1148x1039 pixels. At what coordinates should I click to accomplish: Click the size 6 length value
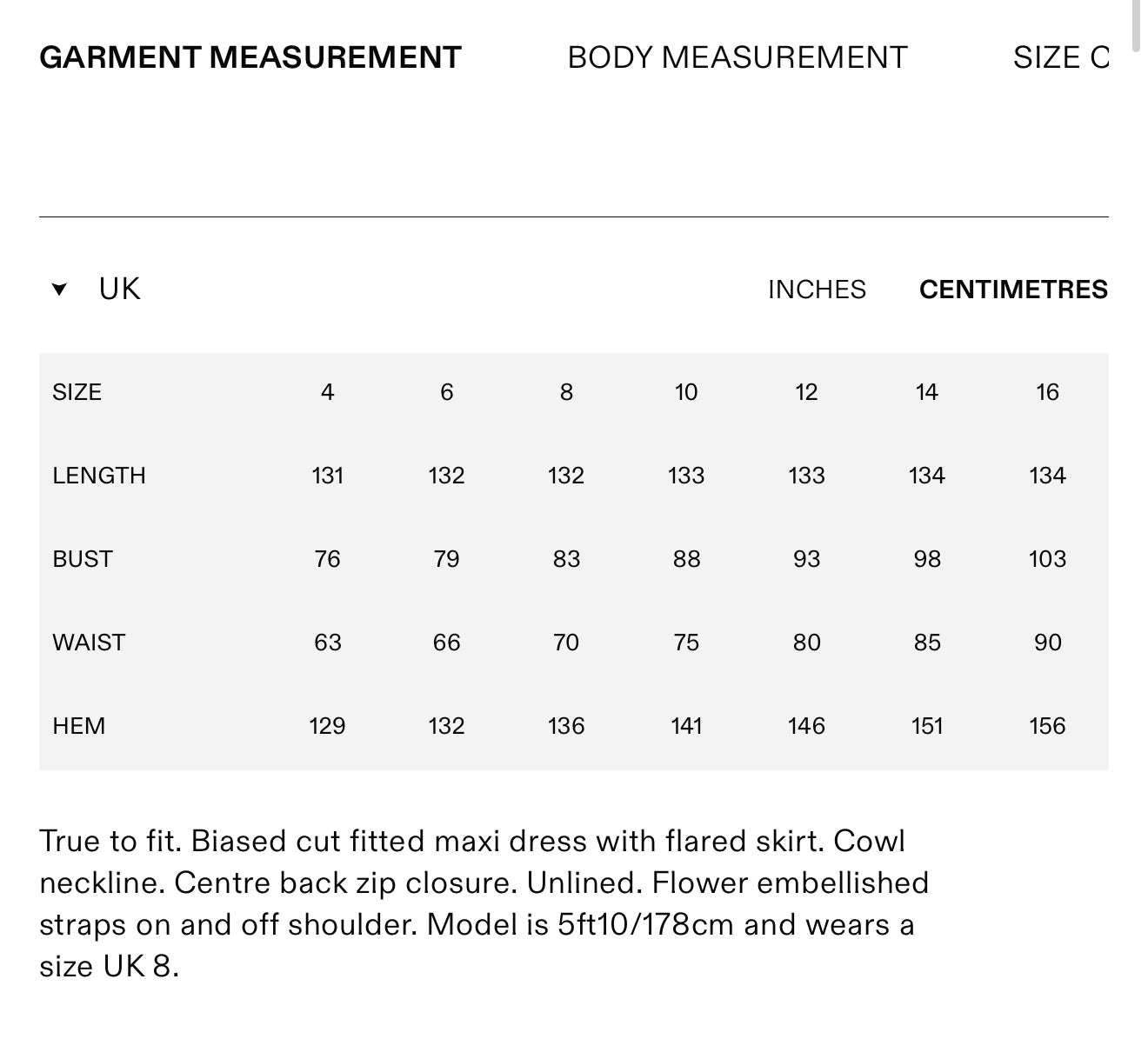tap(446, 476)
